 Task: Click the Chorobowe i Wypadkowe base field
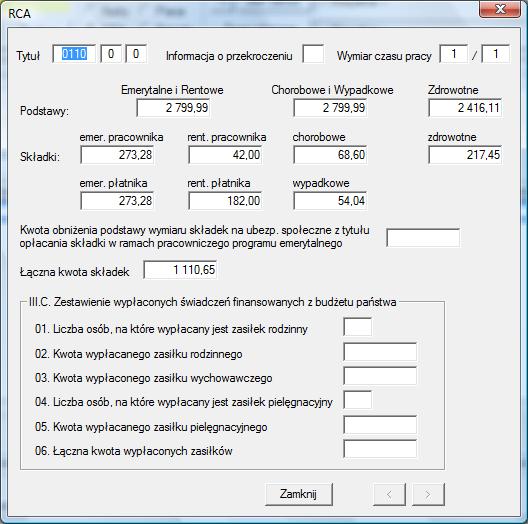click(x=330, y=108)
